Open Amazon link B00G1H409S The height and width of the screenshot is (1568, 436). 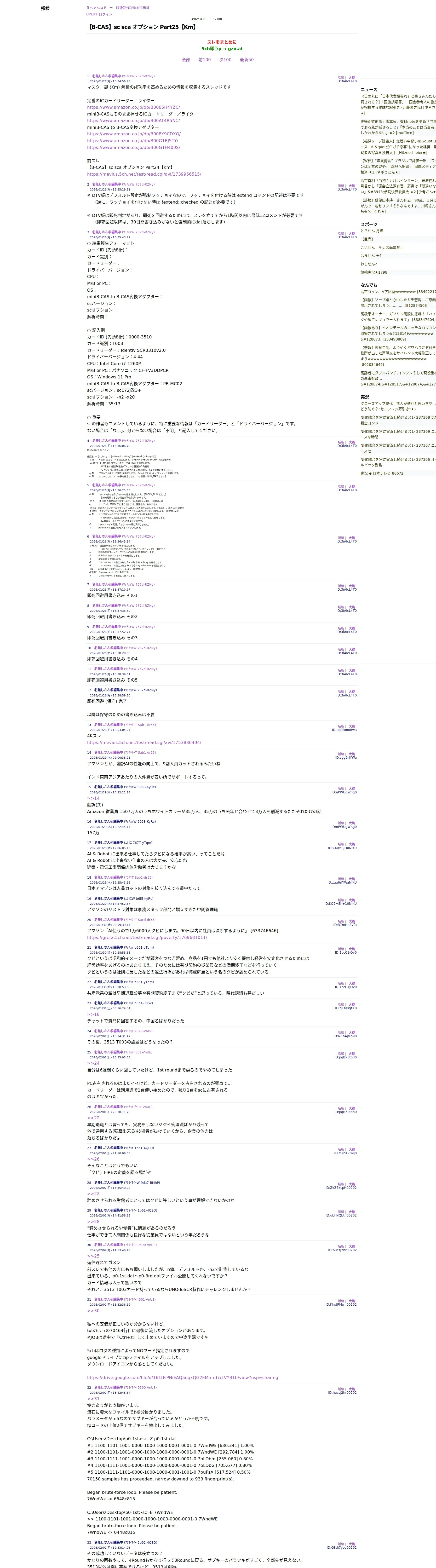133,147
